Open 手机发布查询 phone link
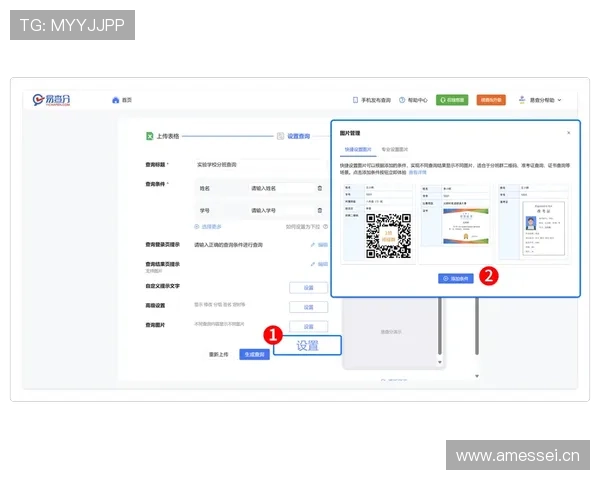 [x=372, y=100]
